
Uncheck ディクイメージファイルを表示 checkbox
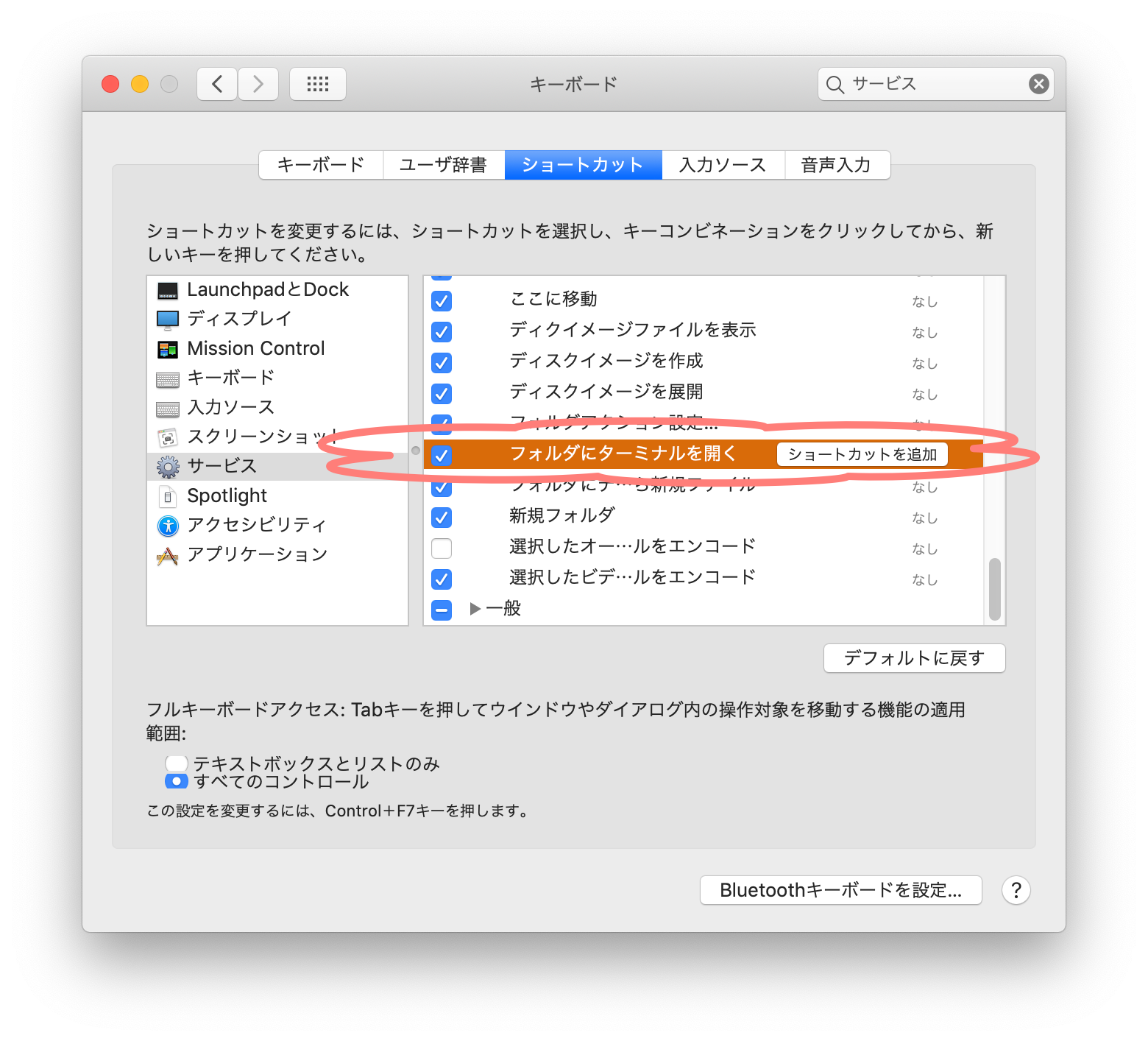(x=442, y=332)
